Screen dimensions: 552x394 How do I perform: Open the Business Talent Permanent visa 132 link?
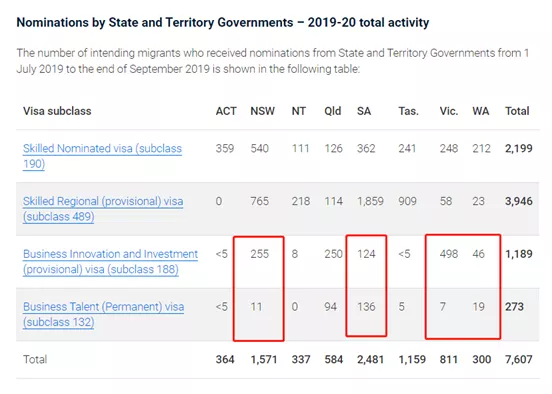coord(104,314)
